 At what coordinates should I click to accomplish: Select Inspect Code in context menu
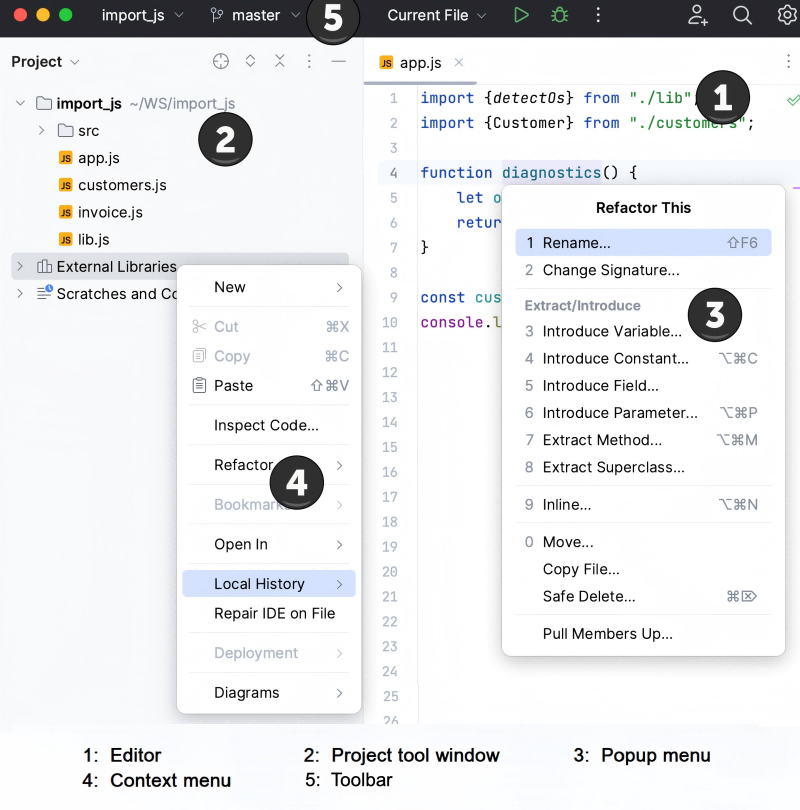(x=269, y=425)
